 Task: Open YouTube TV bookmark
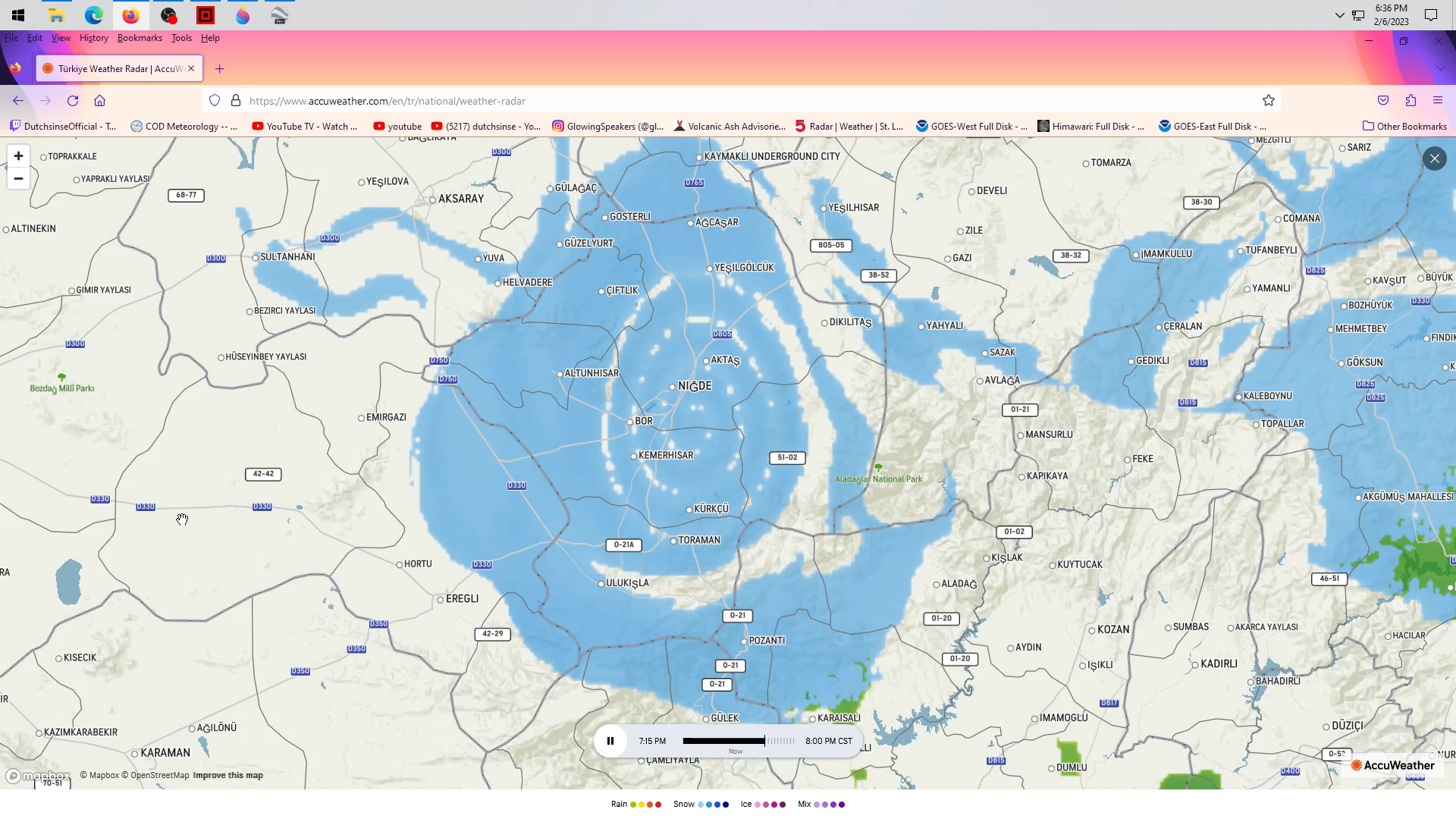pos(305,127)
